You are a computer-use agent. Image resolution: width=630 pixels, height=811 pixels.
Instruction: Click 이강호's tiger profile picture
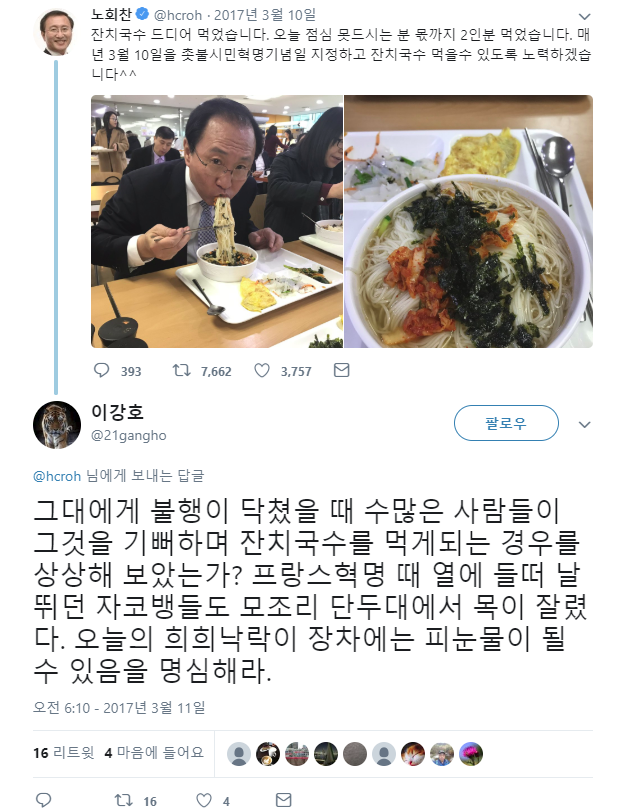coord(57,425)
